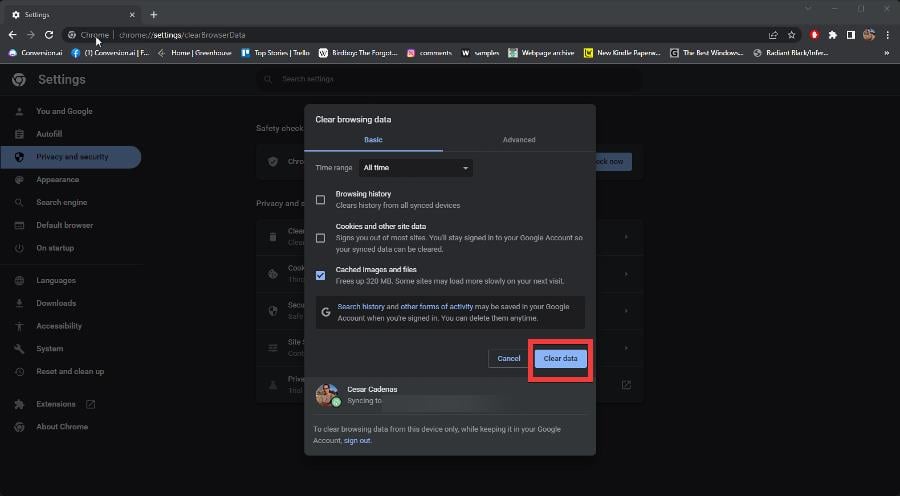This screenshot has height=496, width=900.
Task: Check the Browsing history checkbox
Action: tap(320, 200)
